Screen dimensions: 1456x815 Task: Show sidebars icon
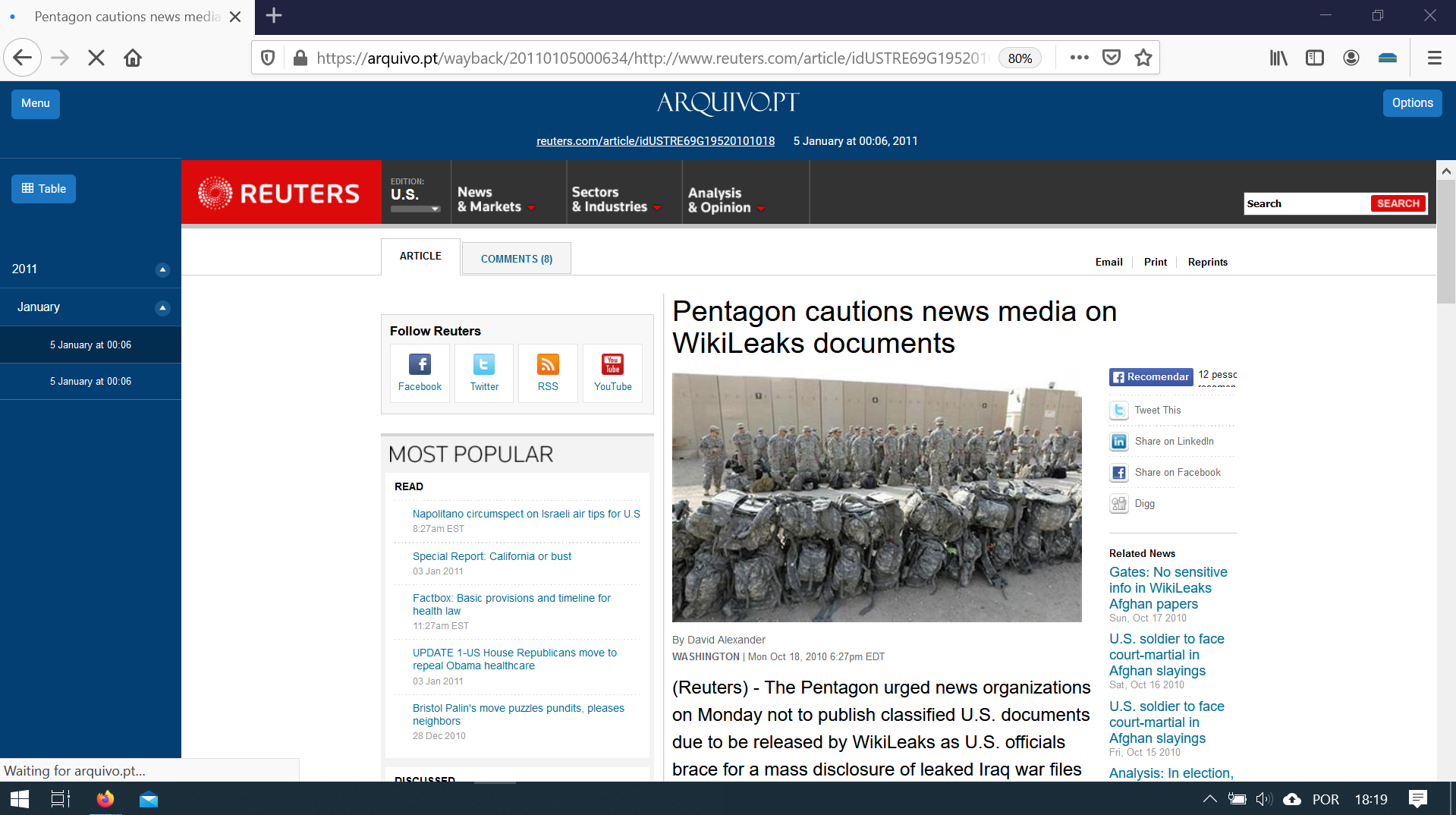tap(1315, 58)
